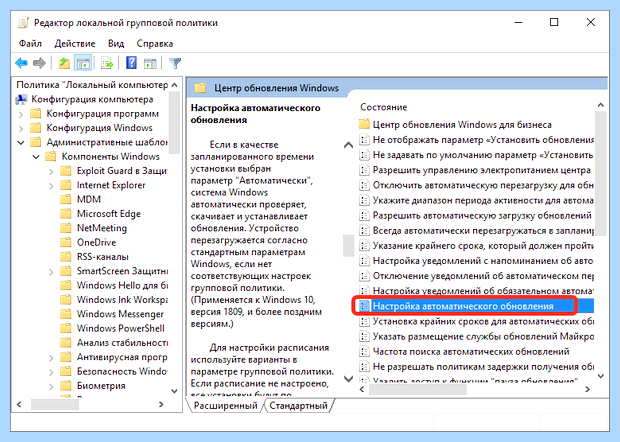Expand the Конфигурация Windows node
This screenshot has width=620, height=442.
[21, 128]
